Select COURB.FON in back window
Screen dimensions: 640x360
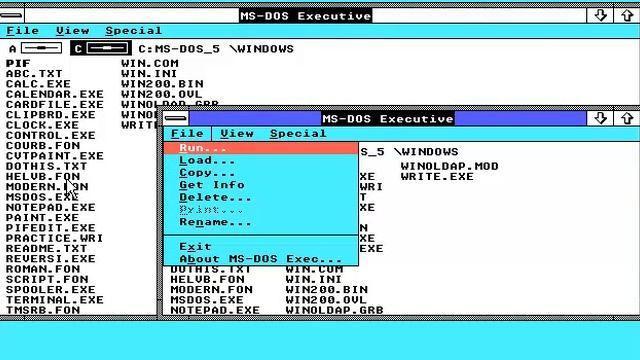pos(43,146)
